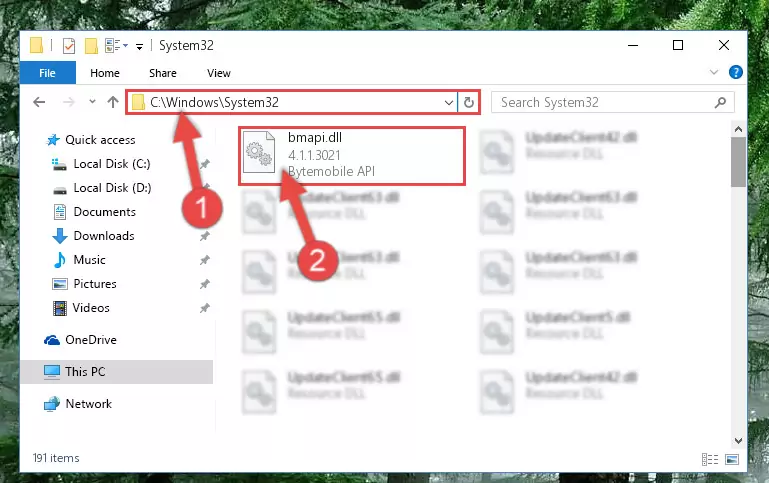Click the bmapi.dll gear file icon
769x483 pixels.
tap(259, 152)
